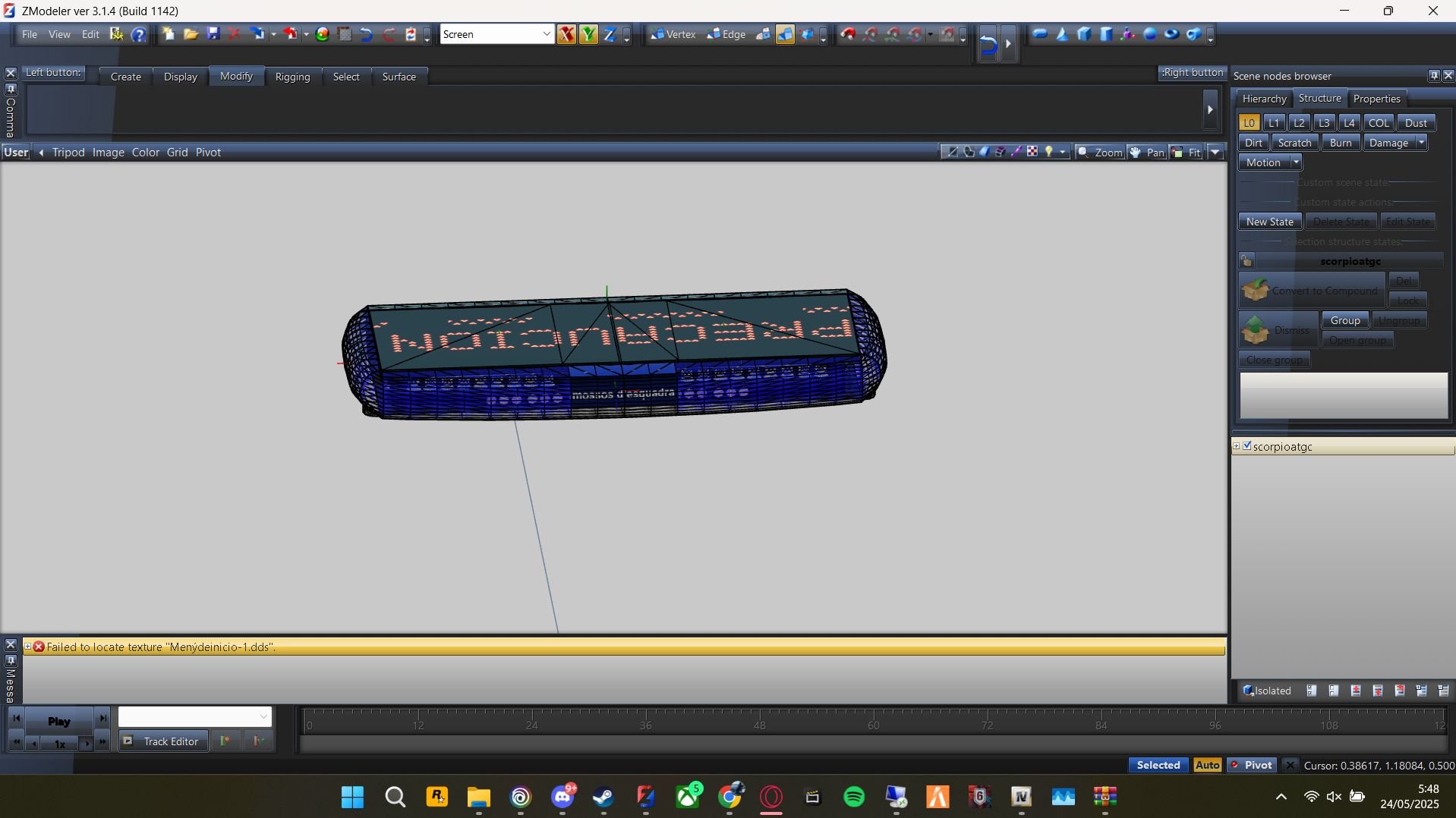
Task: Click the red export arrow icon
Action: (x=291, y=34)
